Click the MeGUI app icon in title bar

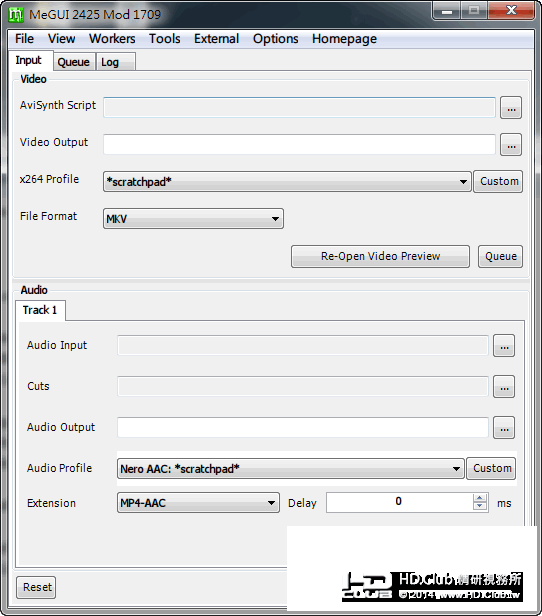(16, 15)
